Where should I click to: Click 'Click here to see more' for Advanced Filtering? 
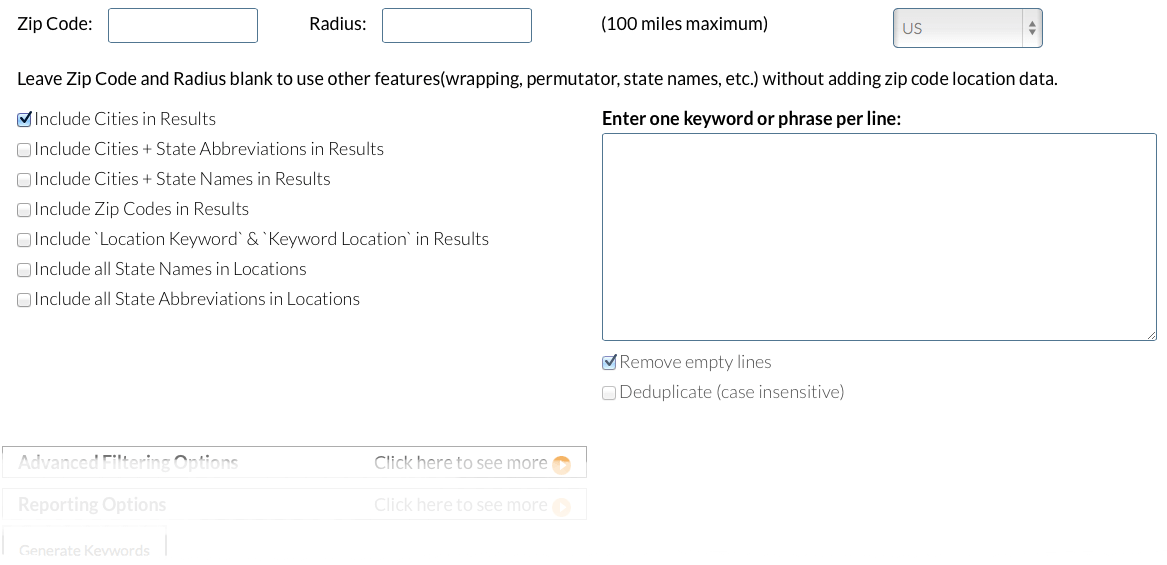point(460,463)
